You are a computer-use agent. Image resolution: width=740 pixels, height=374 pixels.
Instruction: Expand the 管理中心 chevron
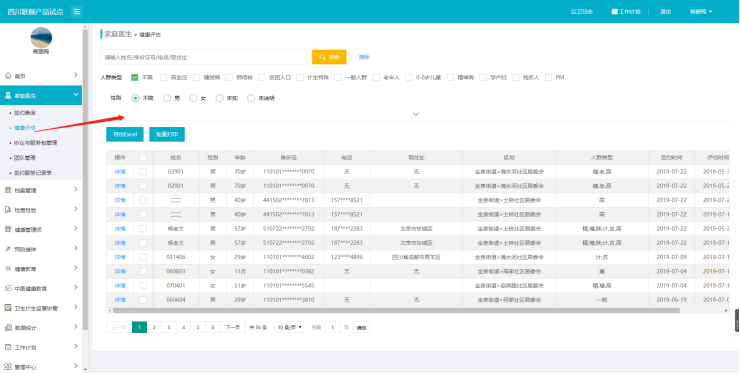76,366
